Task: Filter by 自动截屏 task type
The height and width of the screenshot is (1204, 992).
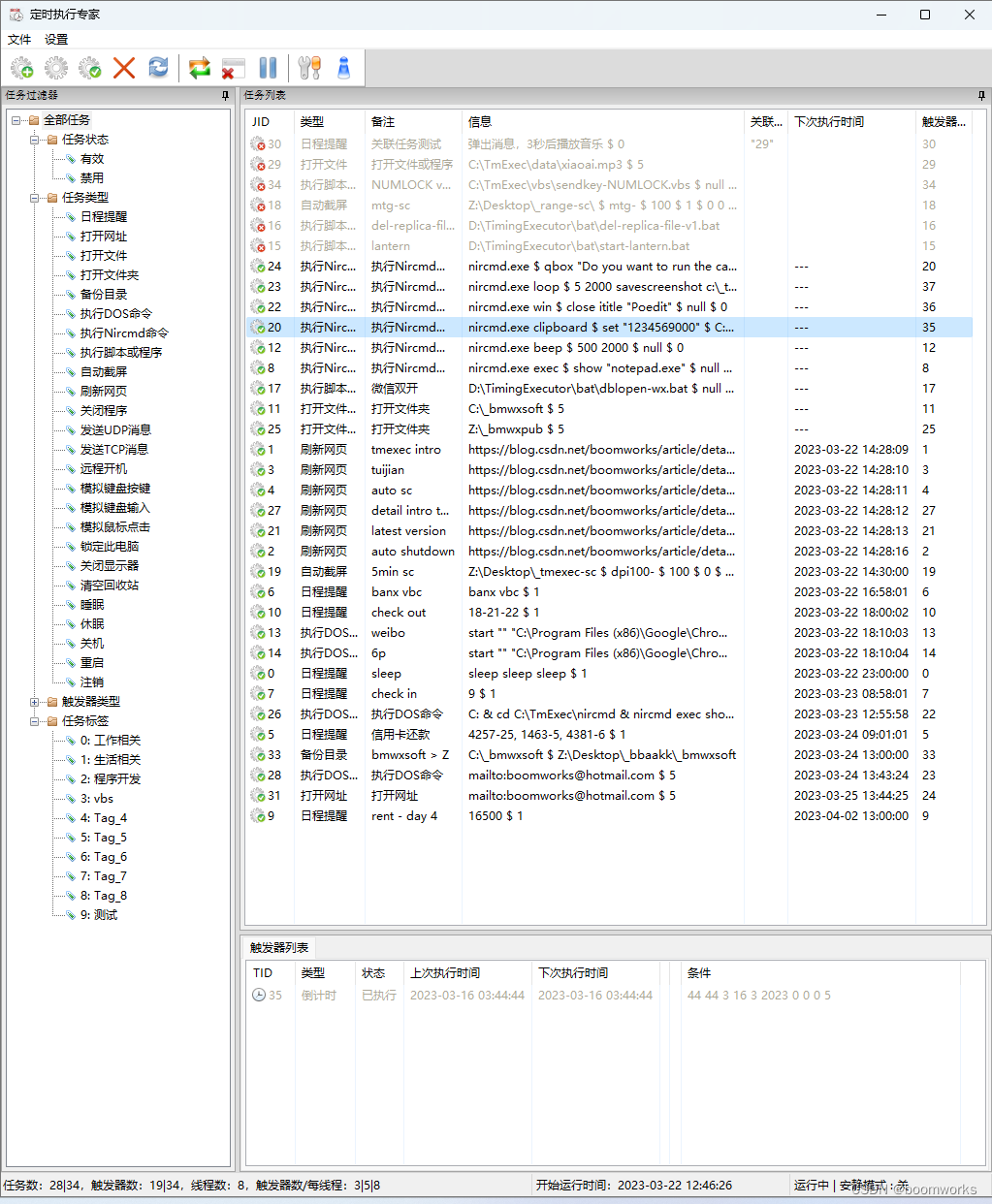Action: tap(104, 372)
